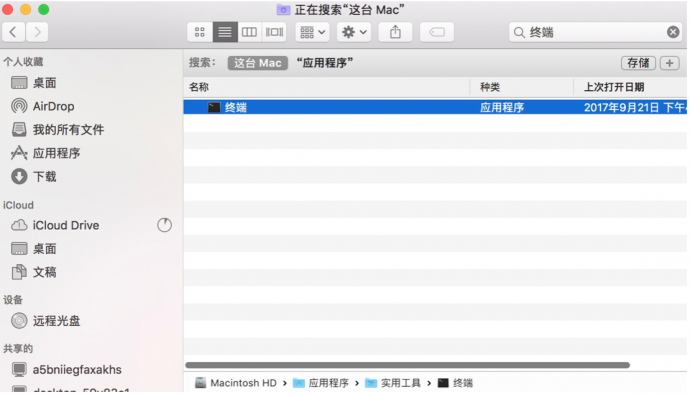Click the 存储 save search button

tap(638, 63)
